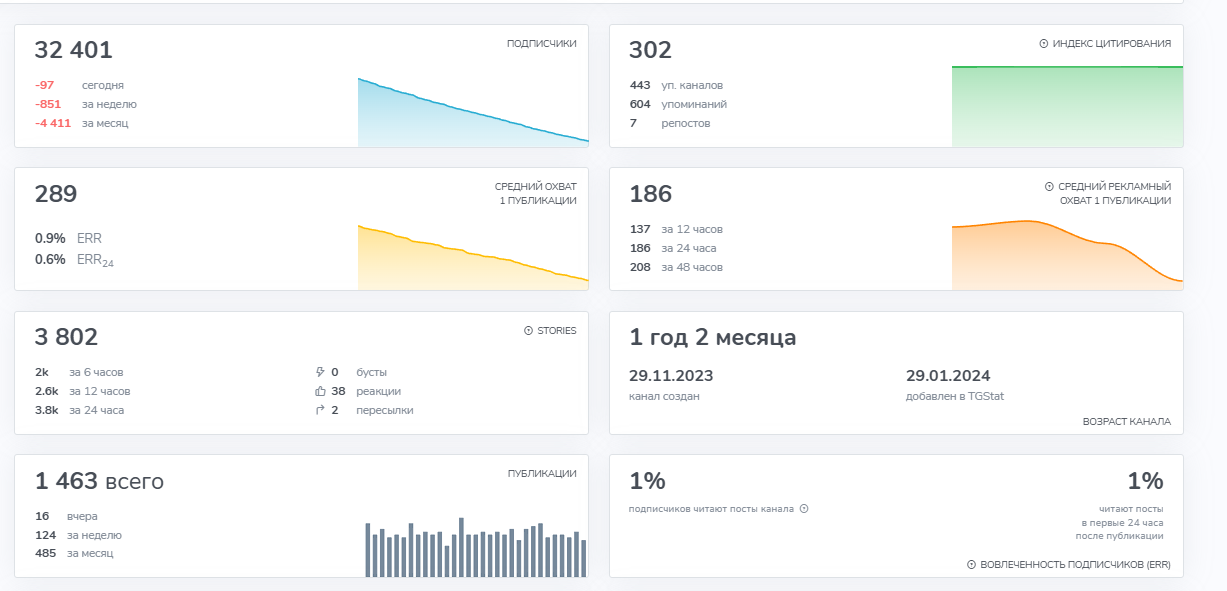Click the Возраст канала label
1227x591 pixels.
click(1126, 422)
